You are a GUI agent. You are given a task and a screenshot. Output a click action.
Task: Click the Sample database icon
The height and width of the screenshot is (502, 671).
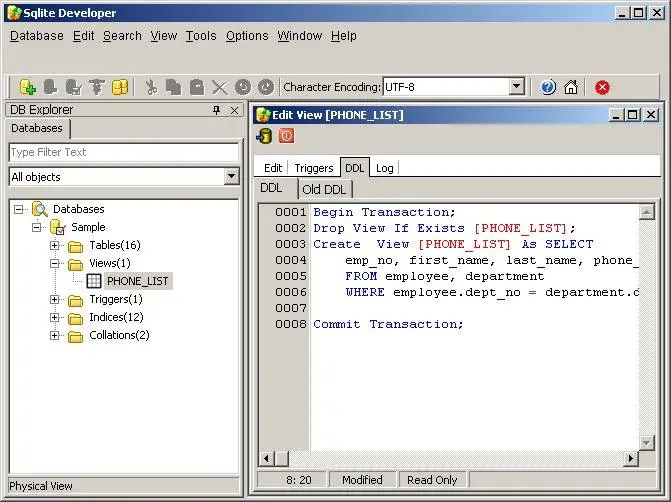58,227
